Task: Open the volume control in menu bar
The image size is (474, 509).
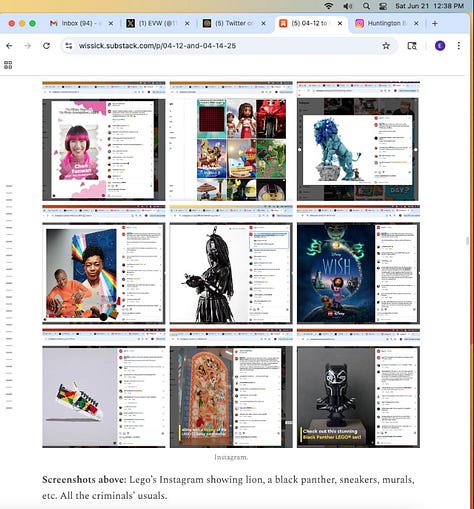Action: [348, 6]
